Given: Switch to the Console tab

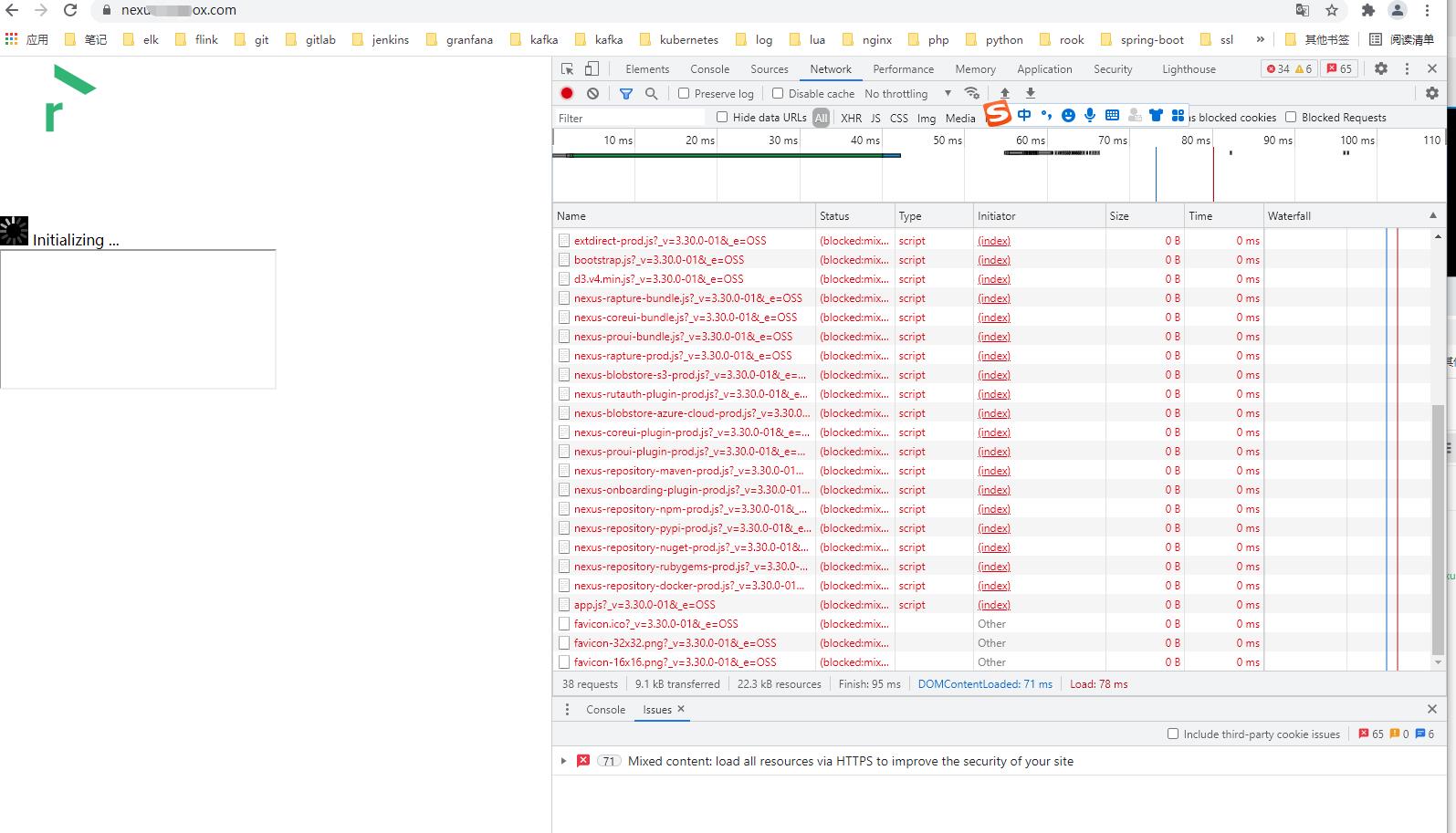Looking at the screenshot, I should [x=709, y=69].
